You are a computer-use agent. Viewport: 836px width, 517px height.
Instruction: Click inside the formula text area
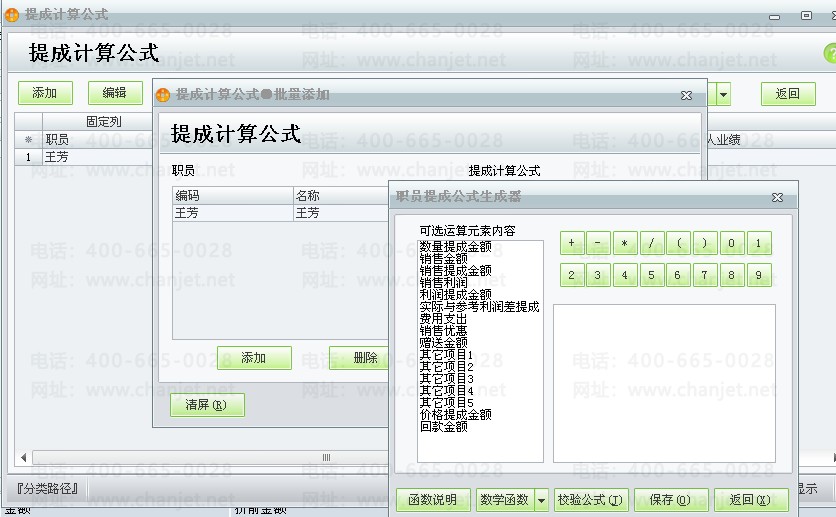664,383
